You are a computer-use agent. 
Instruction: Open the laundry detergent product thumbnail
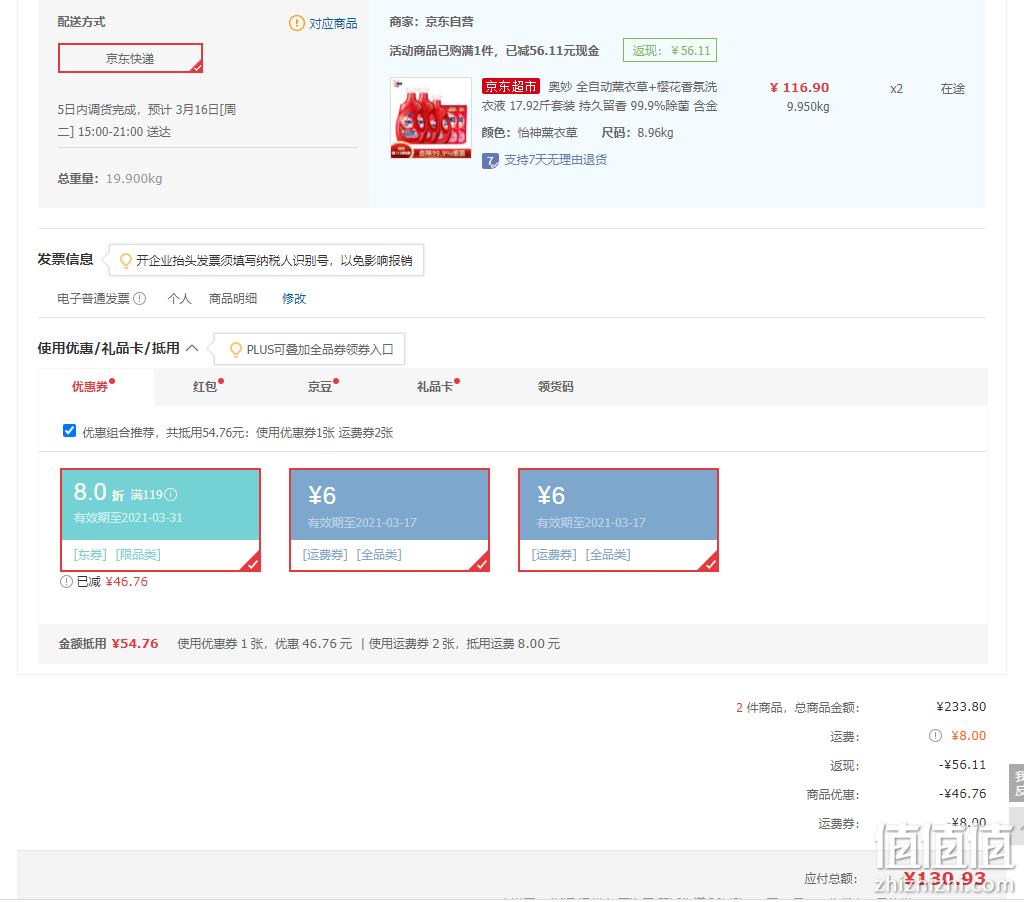point(431,118)
